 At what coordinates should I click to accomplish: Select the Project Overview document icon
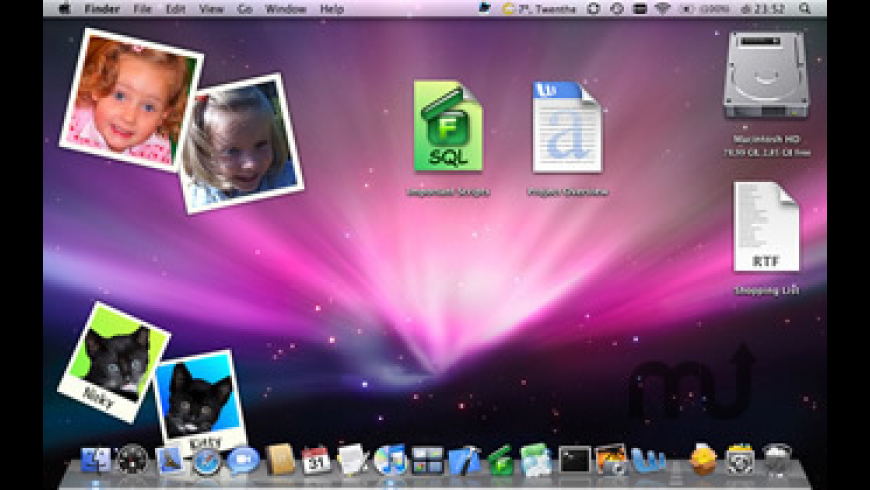click(x=567, y=127)
